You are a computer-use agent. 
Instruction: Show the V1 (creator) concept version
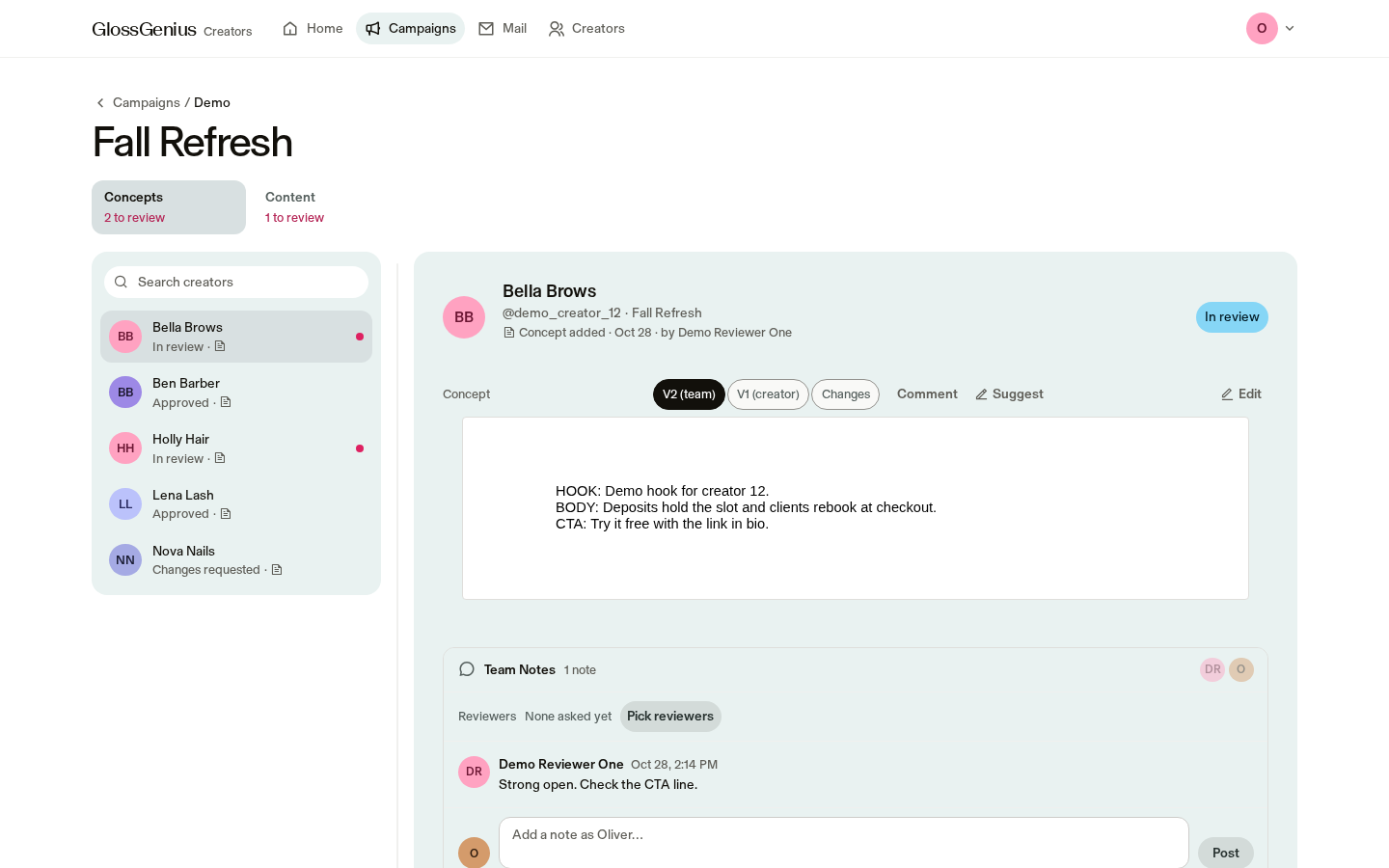pyautogui.click(x=768, y=394)
